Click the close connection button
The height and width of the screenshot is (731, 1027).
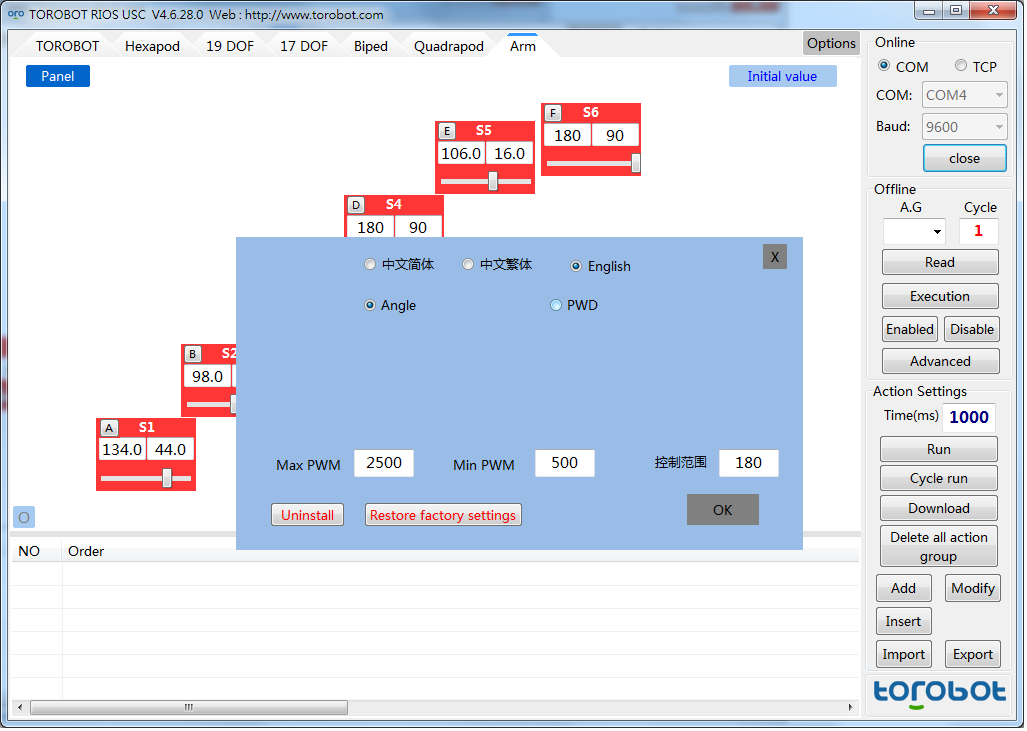(x=964, y=159)
